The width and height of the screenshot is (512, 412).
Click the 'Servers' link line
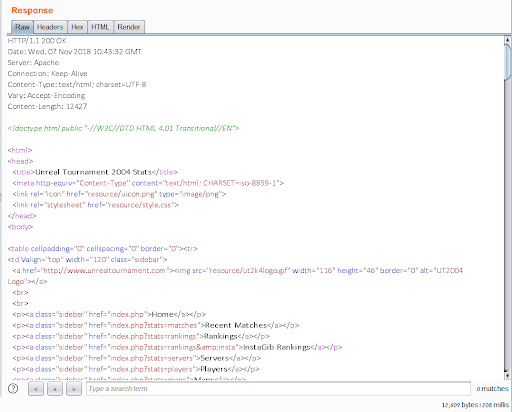coord(137,358)
